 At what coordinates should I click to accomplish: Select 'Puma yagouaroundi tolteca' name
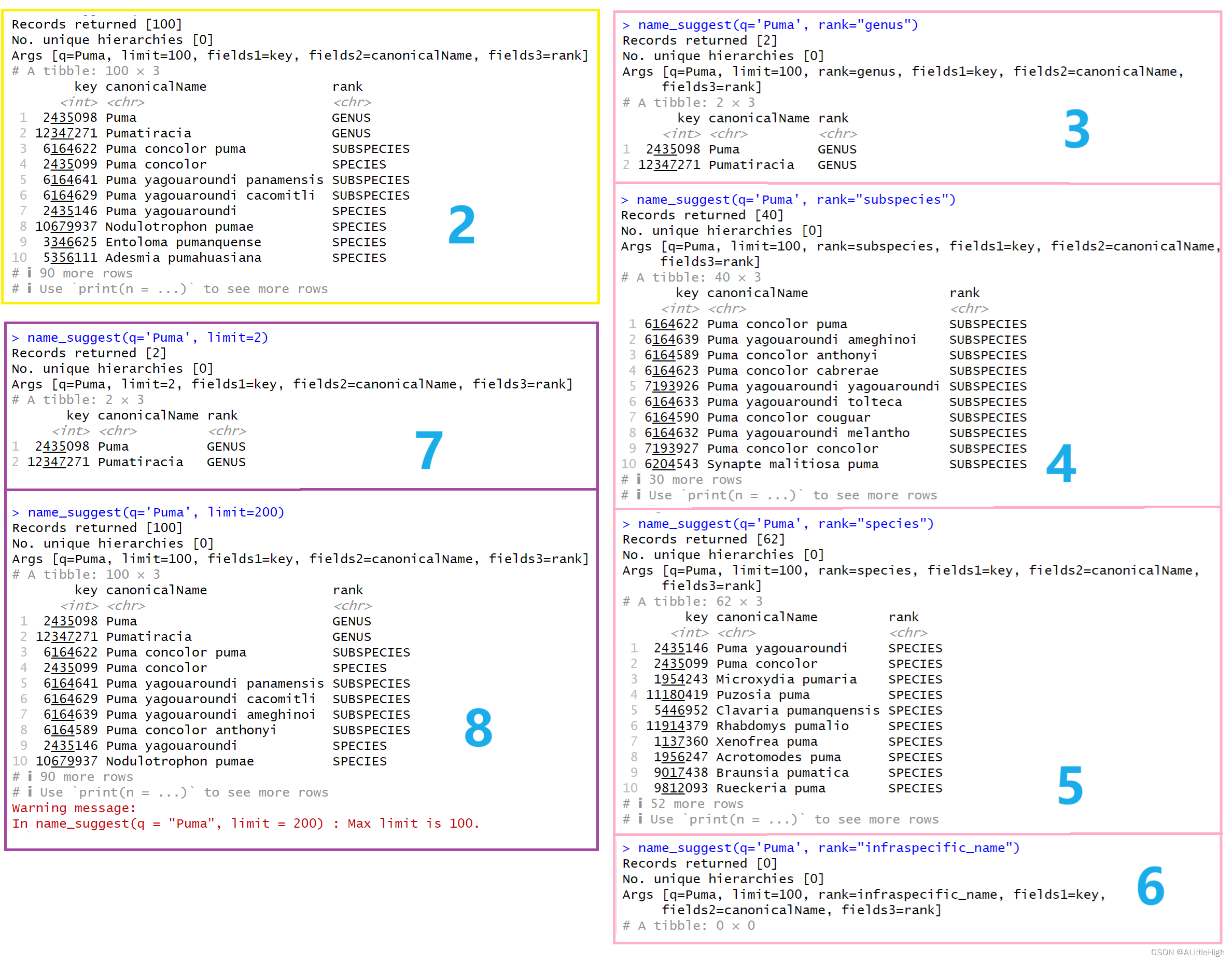[x=804, y=402]
